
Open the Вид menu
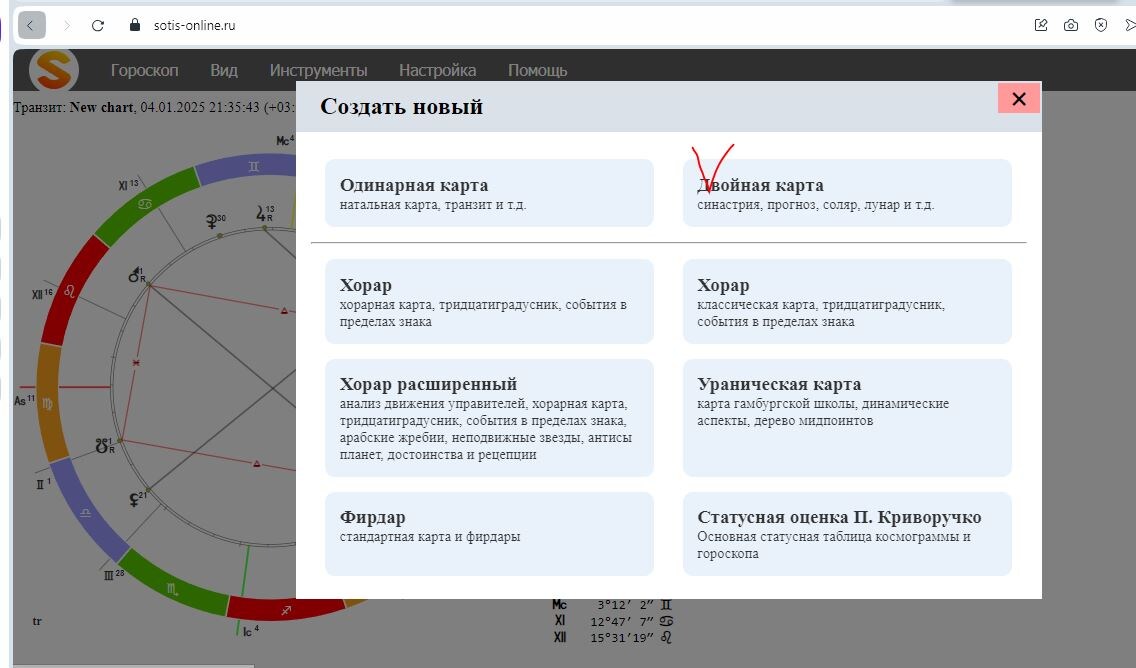[x=224, y=70]
